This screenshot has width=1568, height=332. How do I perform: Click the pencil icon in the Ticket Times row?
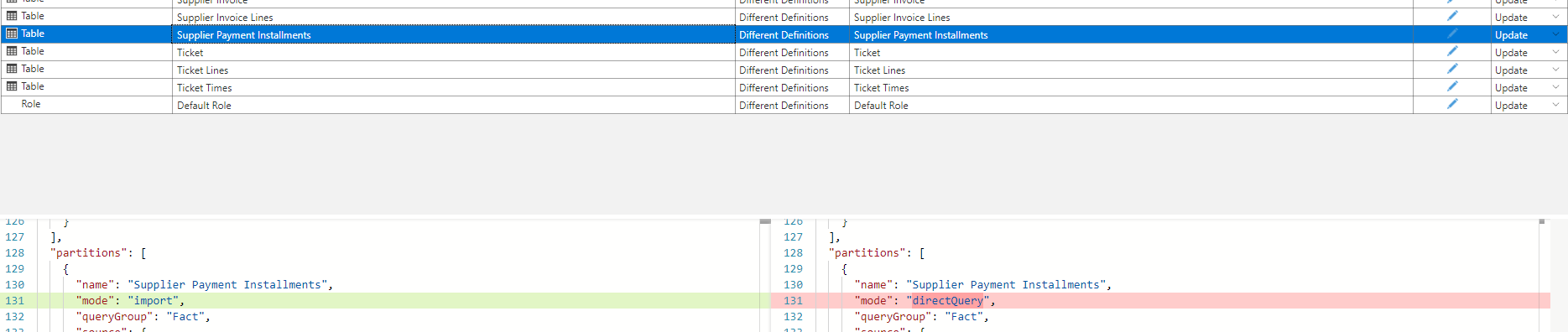1452,86
